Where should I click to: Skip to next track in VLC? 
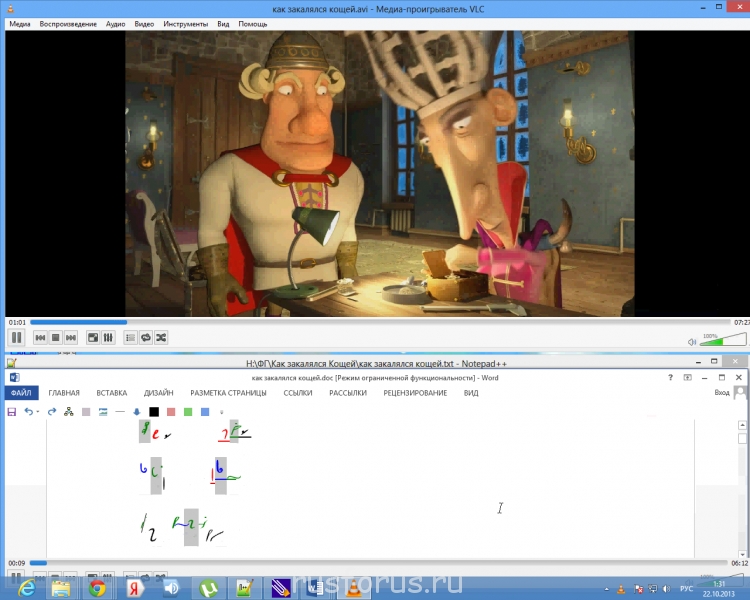point(71,338)
